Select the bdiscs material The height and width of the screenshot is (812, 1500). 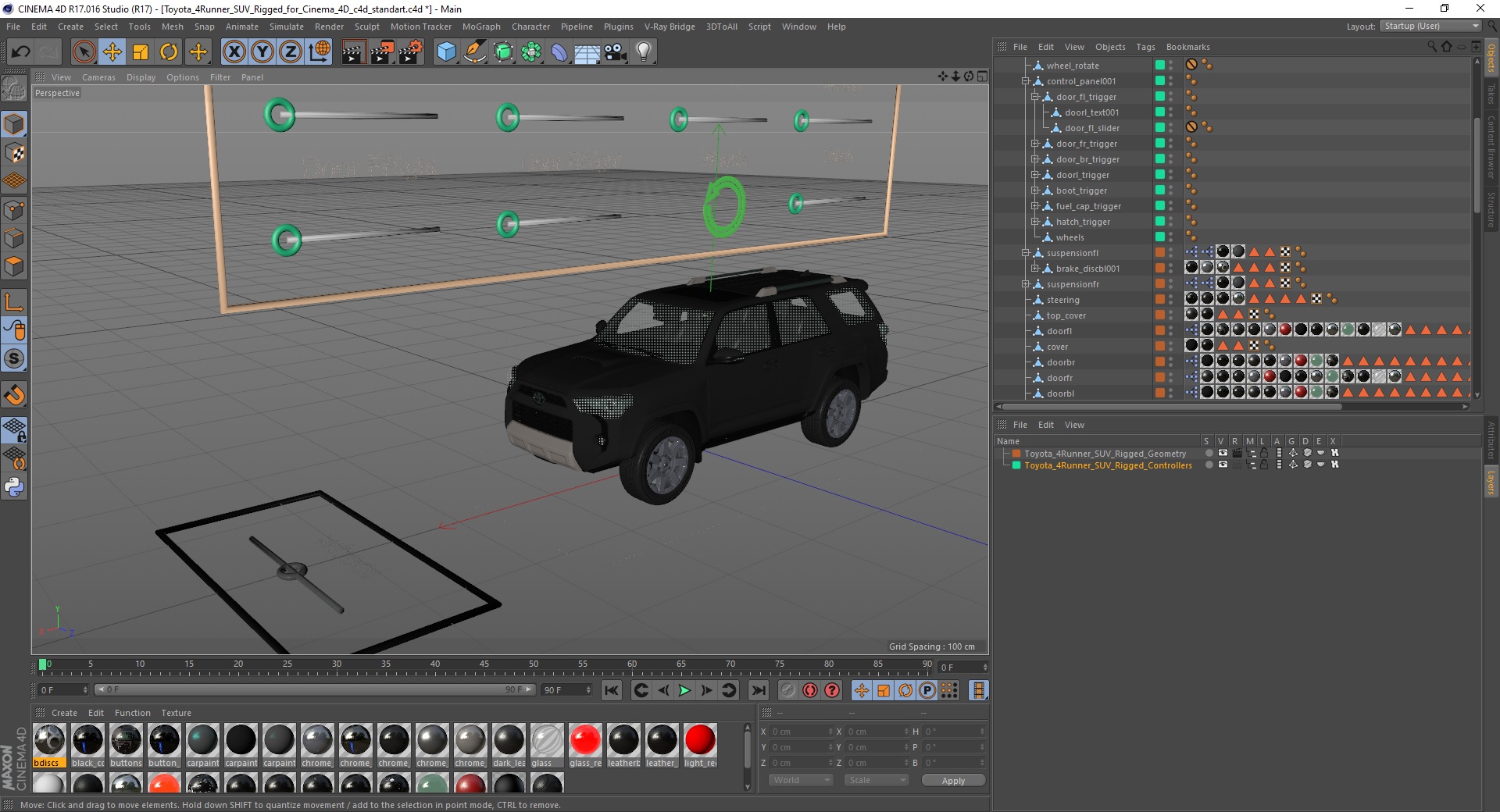[x=49, y=746]
